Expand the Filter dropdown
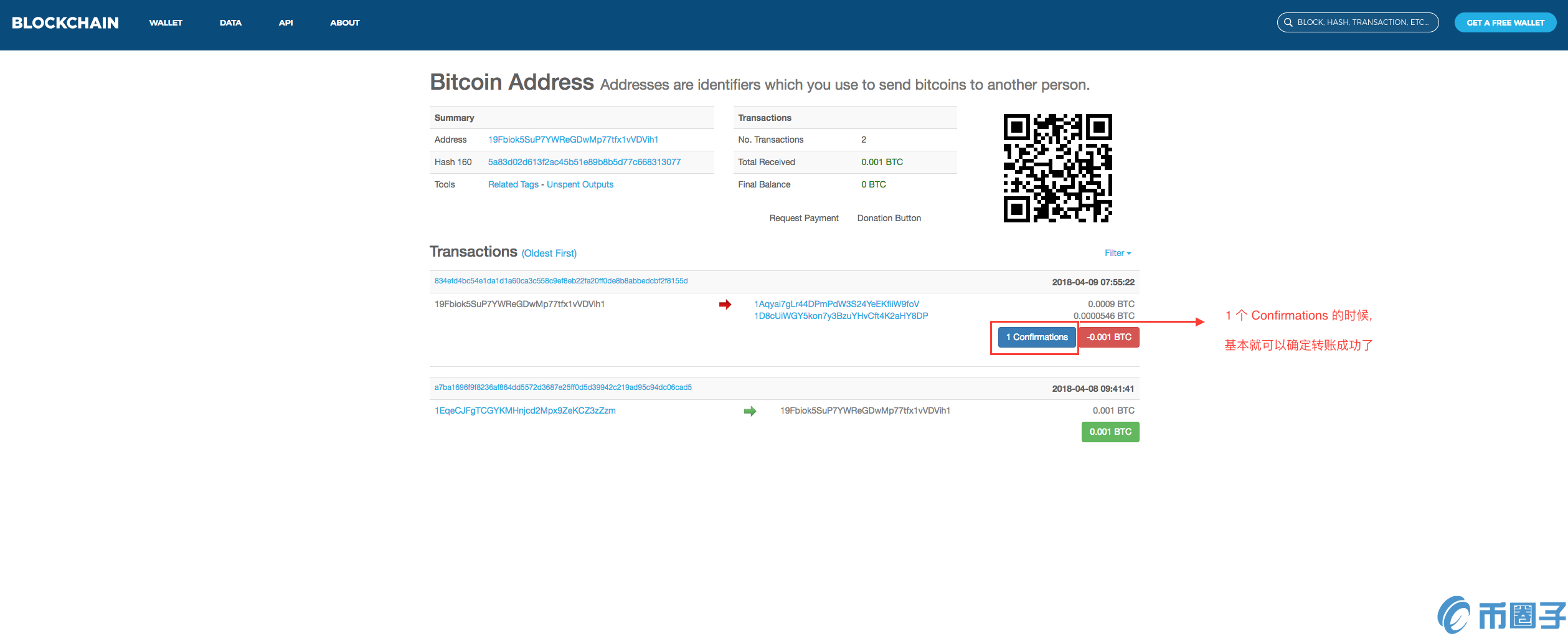1568x636 pixels. (x=1118, y=253)
